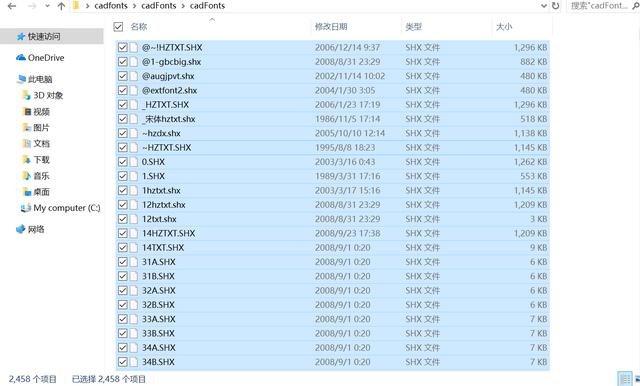Click the file icon of ~HZTXT.SHX
This screenshot has width=640, height=386.
tap(134, 147)
